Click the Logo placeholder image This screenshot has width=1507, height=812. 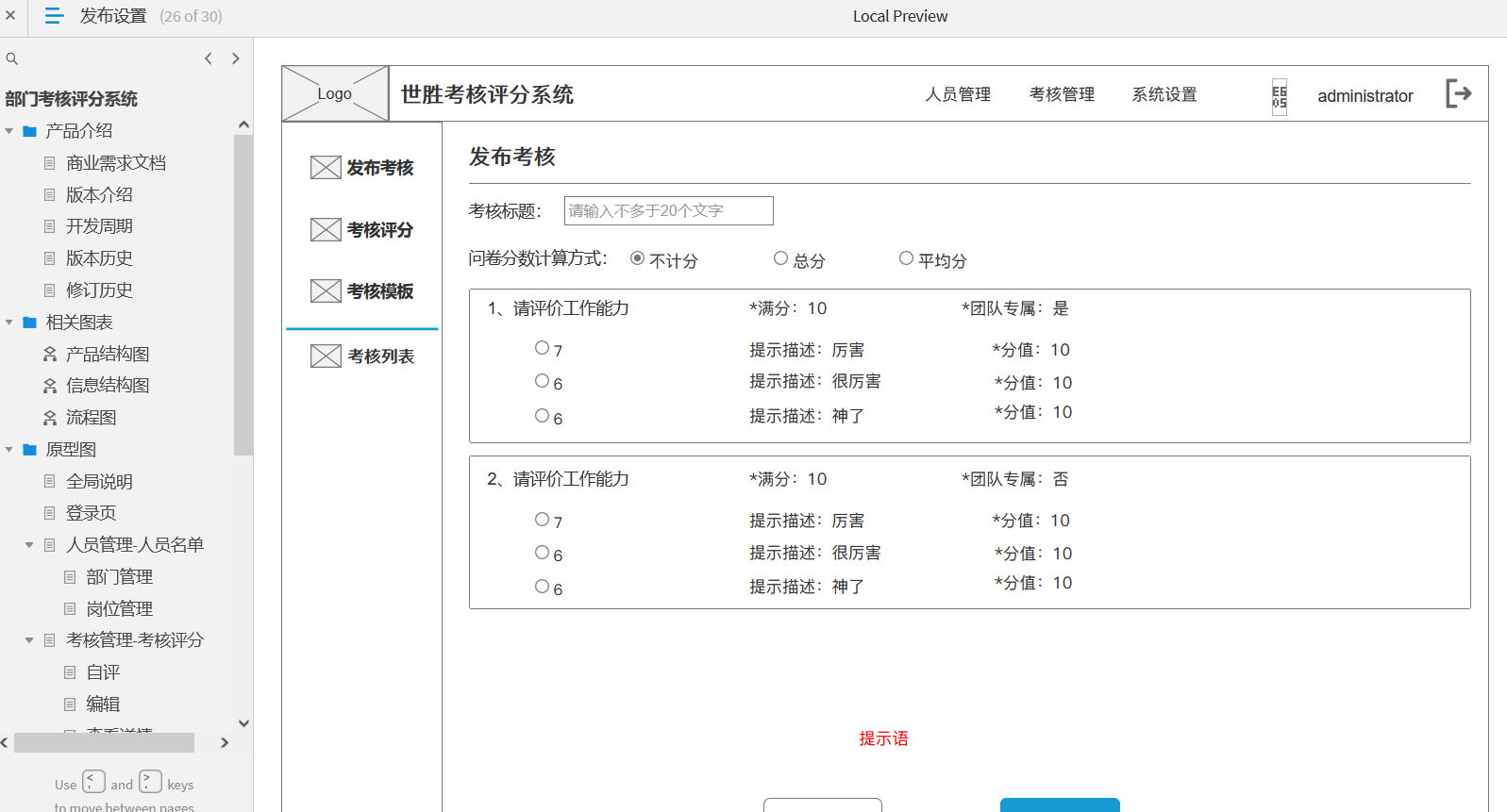335,93
